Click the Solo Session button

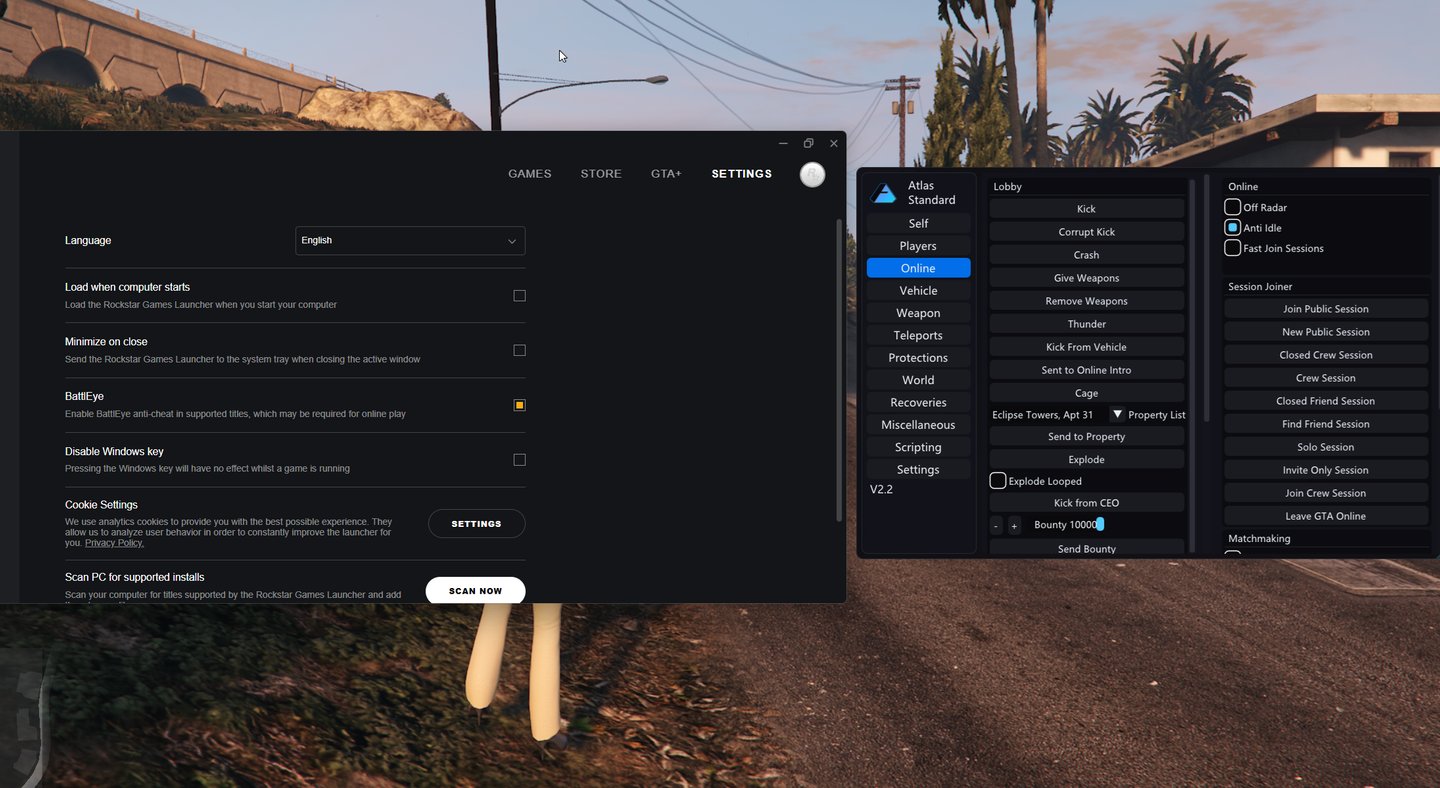pos(1326,447)
